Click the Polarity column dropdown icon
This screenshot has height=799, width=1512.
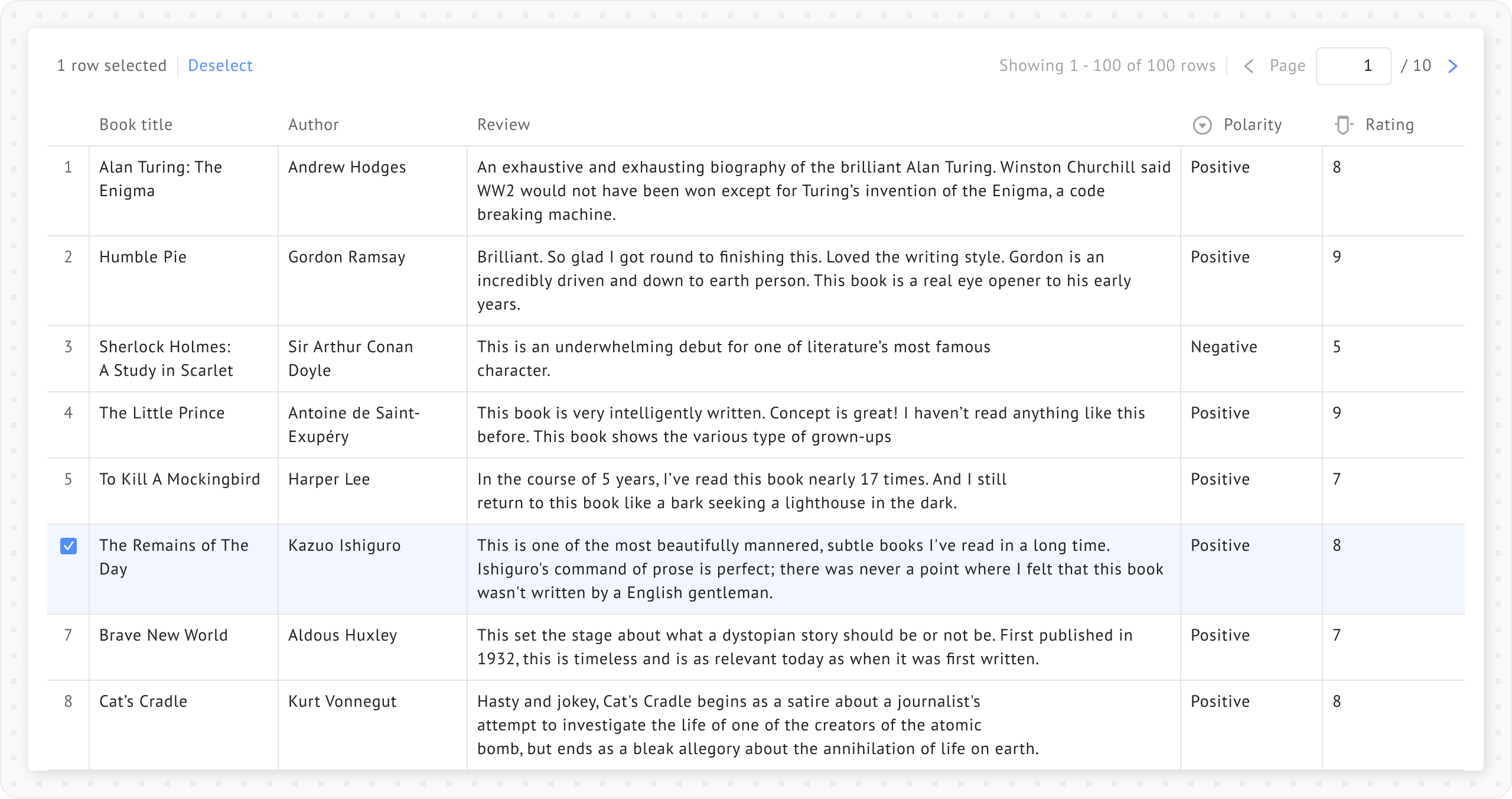tap(1202, 125)
